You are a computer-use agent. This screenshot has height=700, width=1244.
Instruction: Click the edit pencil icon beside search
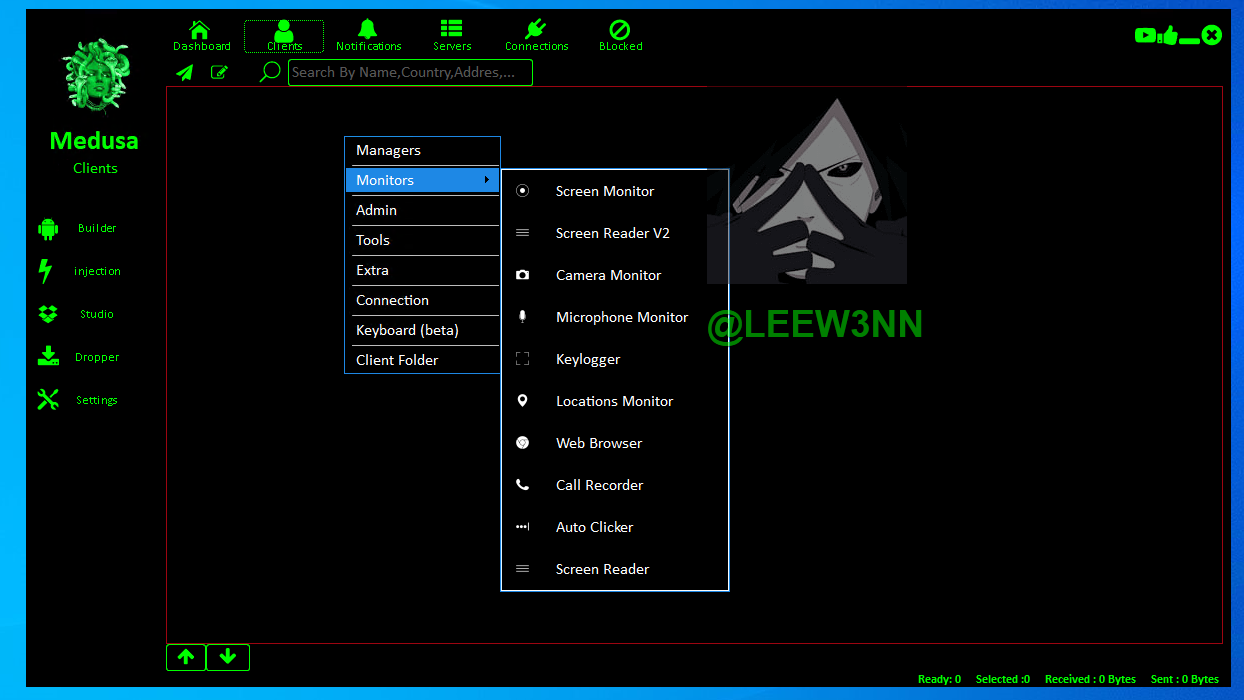click(219, 72)
